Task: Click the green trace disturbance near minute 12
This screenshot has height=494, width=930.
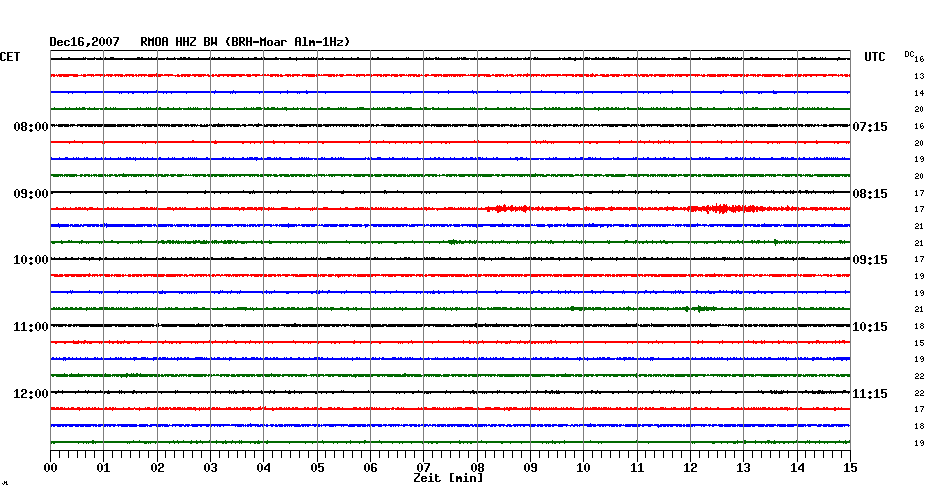Action: pyautogui.click(x=700, y=309)
